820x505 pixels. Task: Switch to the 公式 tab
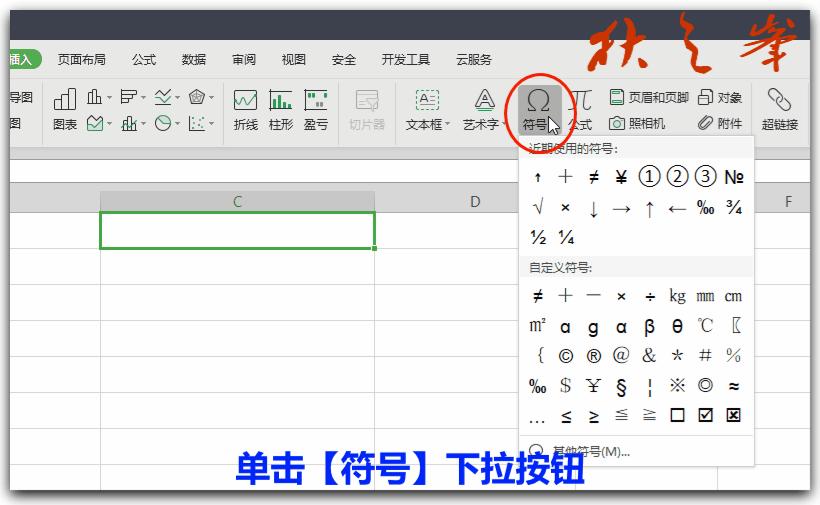pyautogui.click(x=144, y=60)
